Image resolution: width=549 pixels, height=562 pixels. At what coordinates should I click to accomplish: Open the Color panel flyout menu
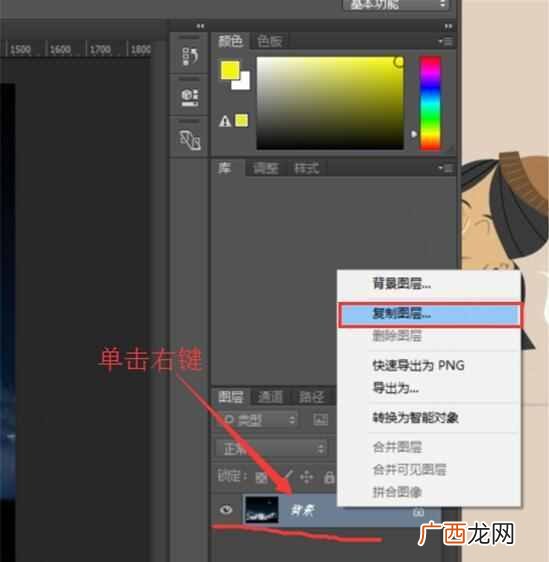click(x=446, y=42)
